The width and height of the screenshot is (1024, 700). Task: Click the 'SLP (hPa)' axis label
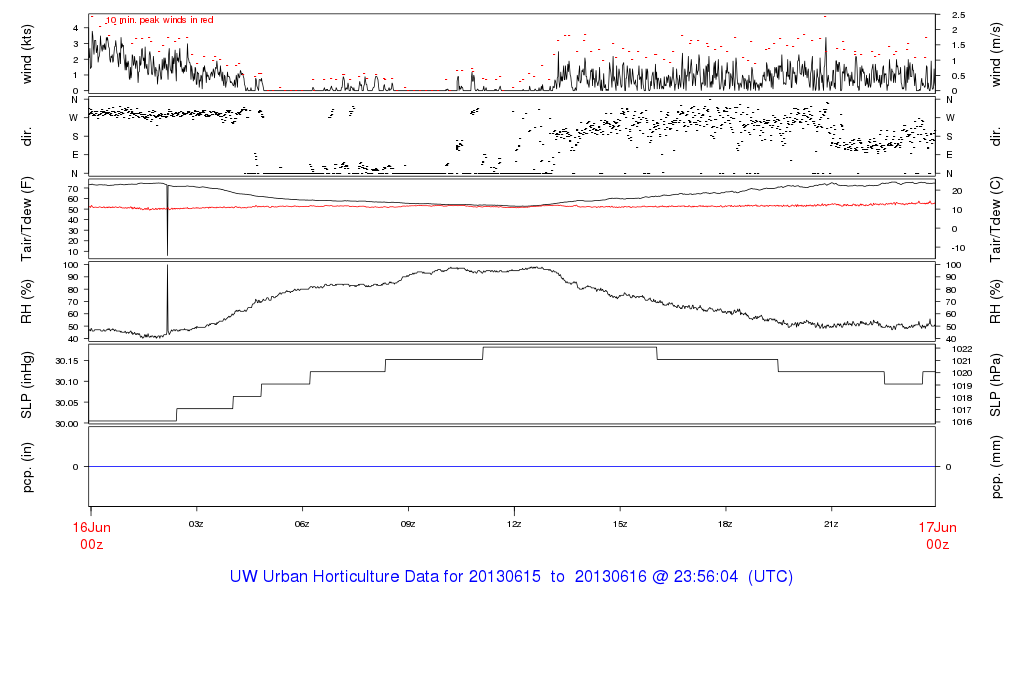tap(995, 385)
